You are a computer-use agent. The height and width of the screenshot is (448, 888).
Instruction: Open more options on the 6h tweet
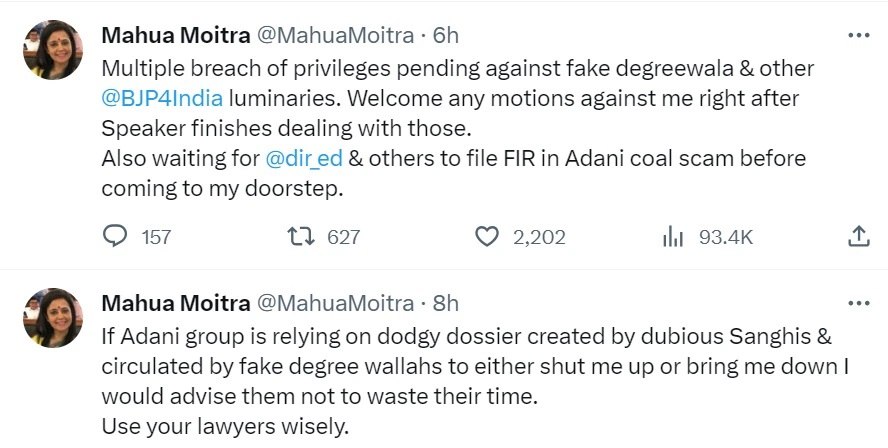858,35
